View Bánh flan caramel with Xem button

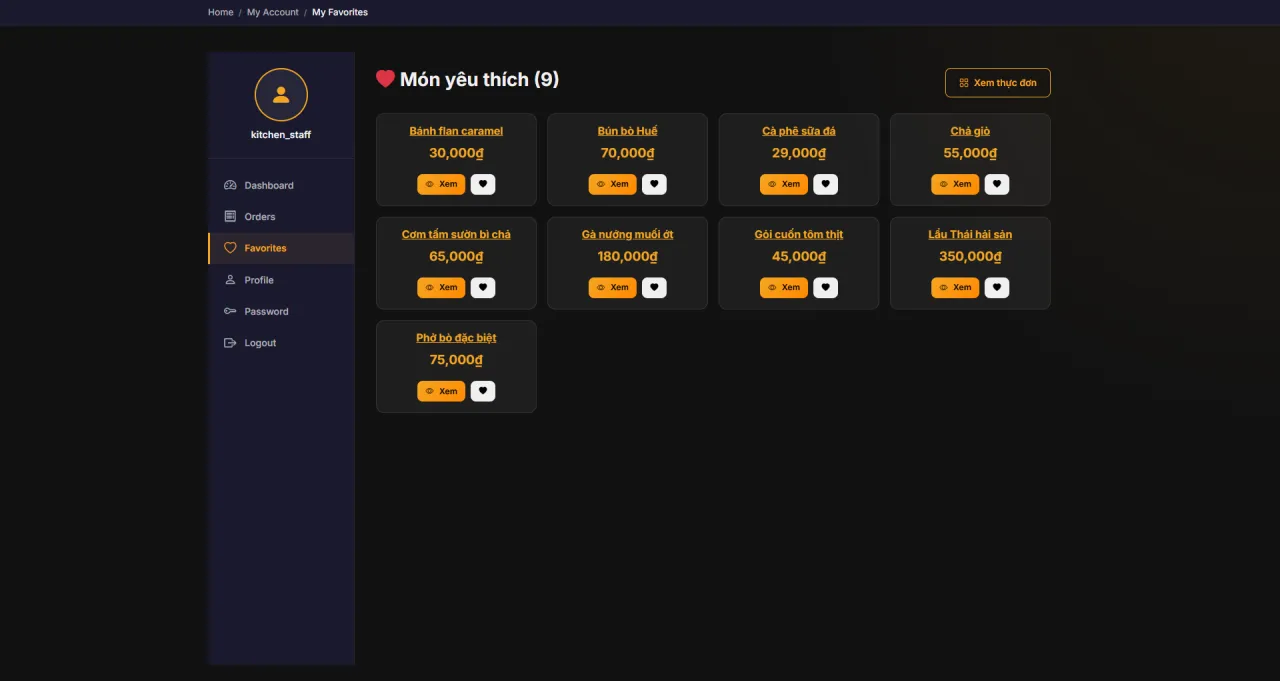441,184
